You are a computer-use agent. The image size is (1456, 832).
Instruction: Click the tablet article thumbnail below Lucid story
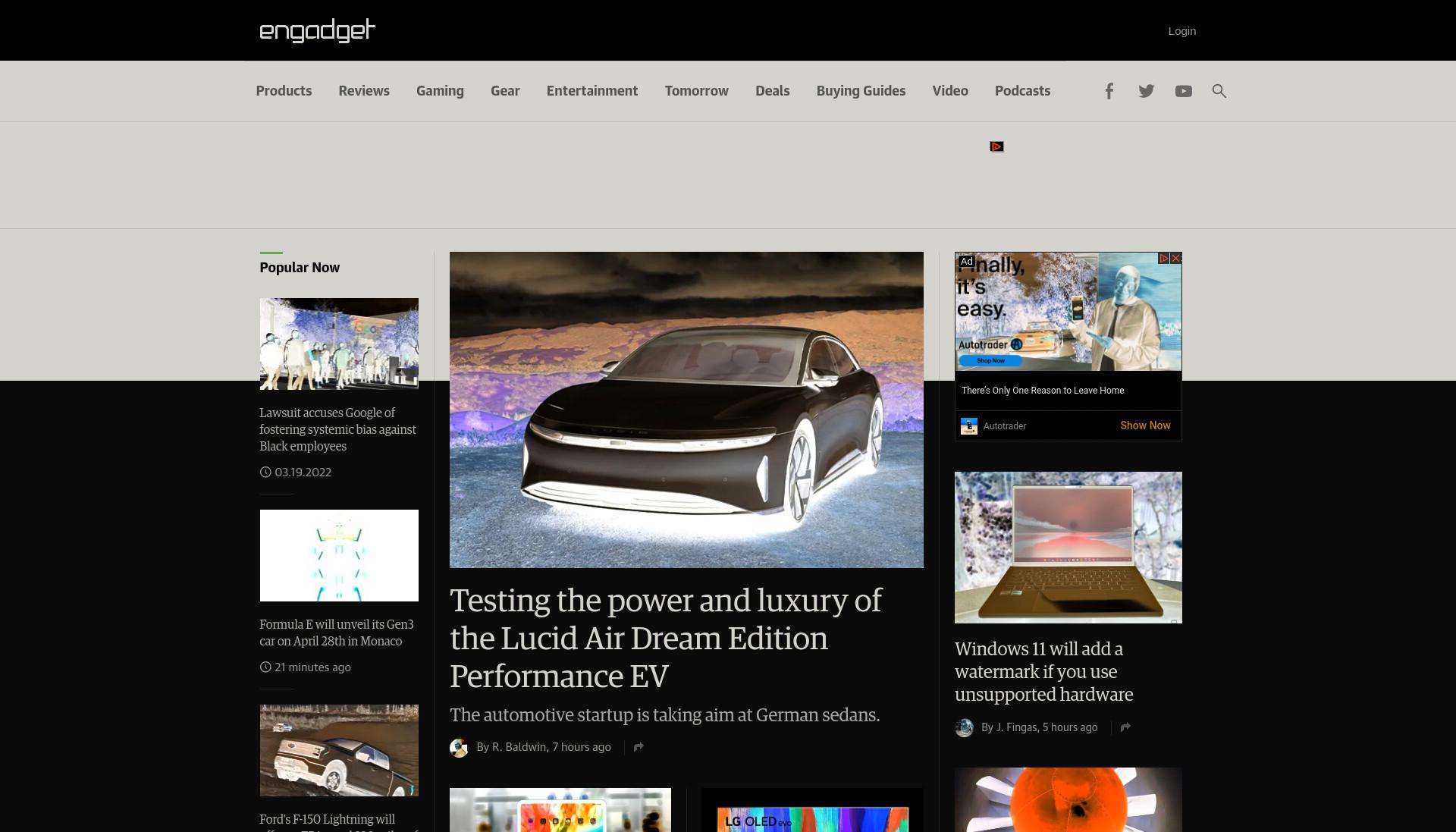(560, 810)
